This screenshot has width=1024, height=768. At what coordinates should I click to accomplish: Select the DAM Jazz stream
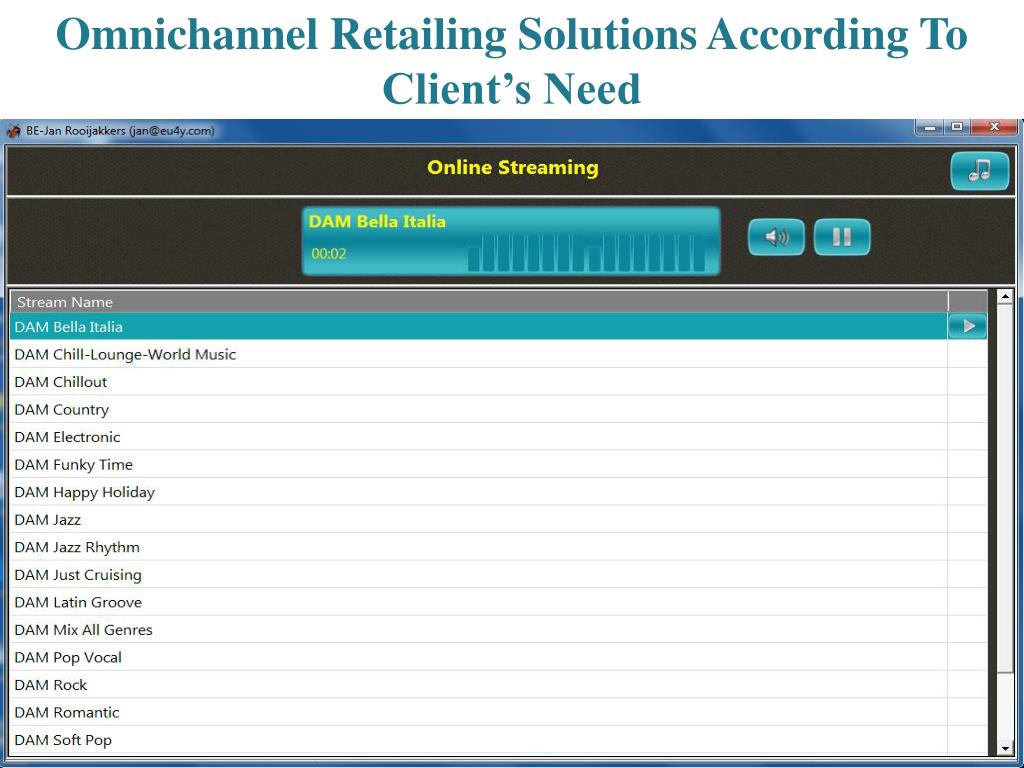pos(479,519)
